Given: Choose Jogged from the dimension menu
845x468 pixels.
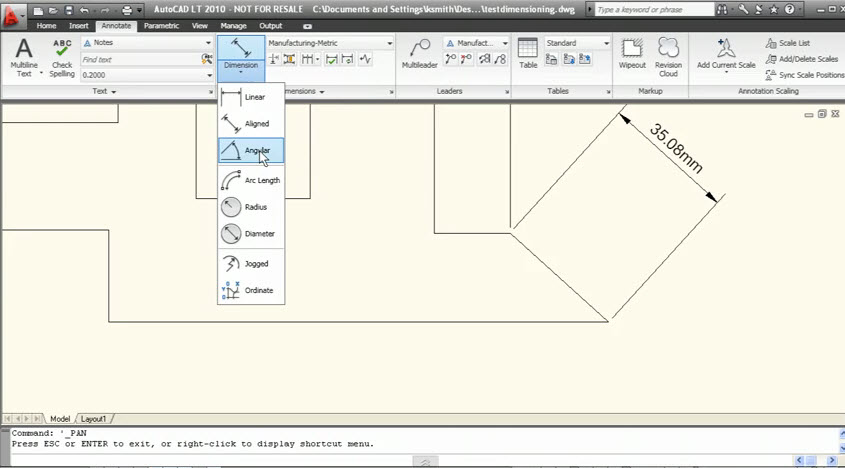Looking at the screenshot, I should (251, 264).
